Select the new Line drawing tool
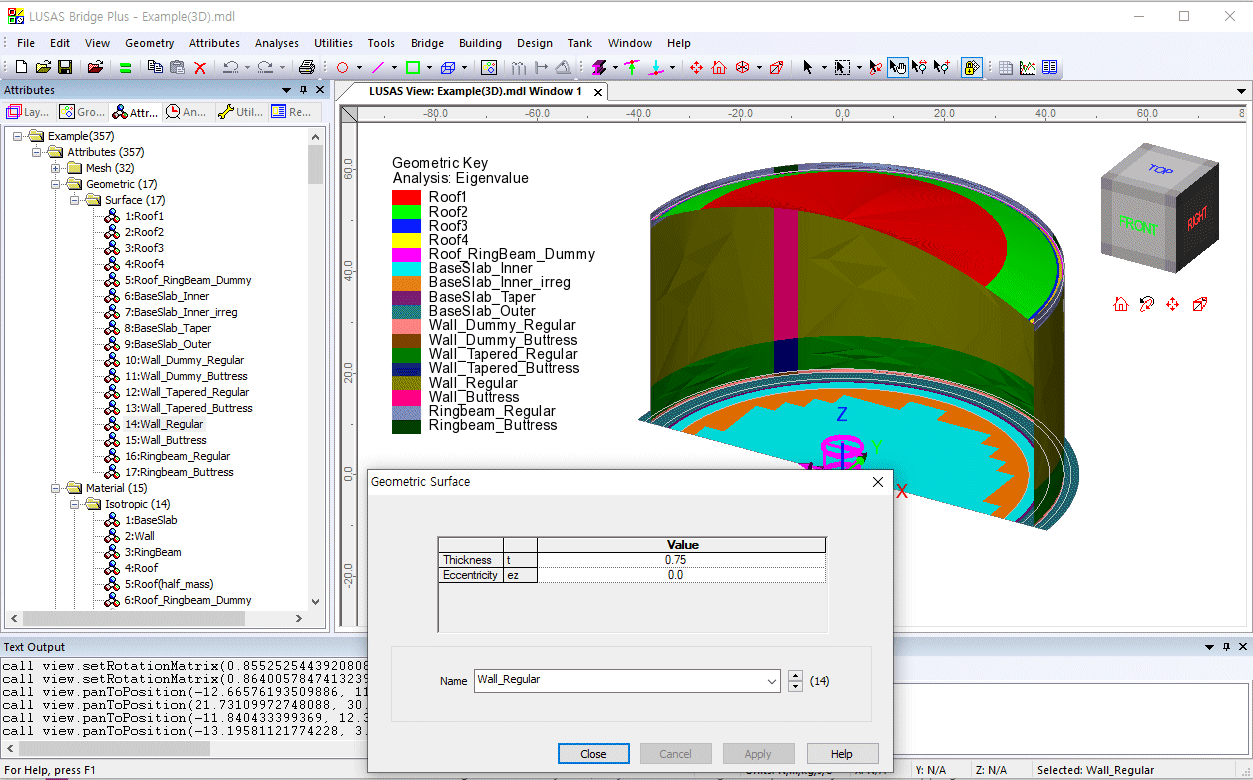Image resolution: width=1253 pixels, height=780 pixels. point(377,67)
